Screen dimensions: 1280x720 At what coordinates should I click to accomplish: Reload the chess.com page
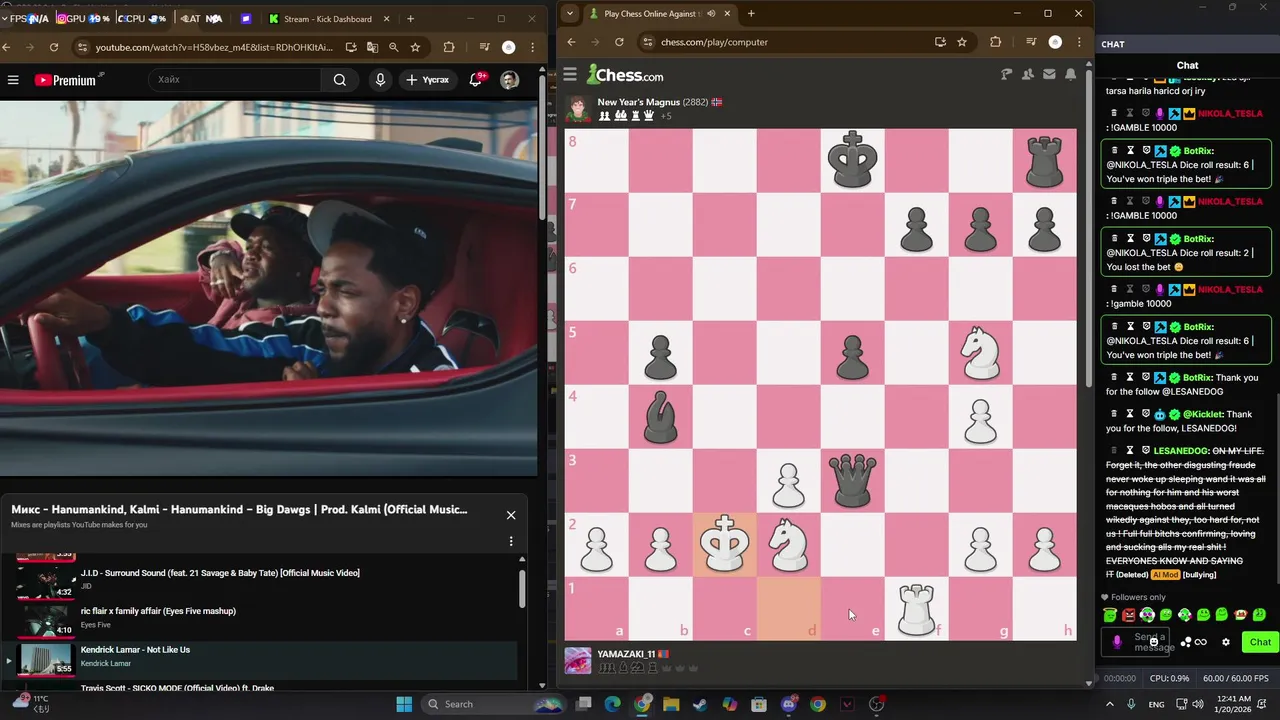619,42
